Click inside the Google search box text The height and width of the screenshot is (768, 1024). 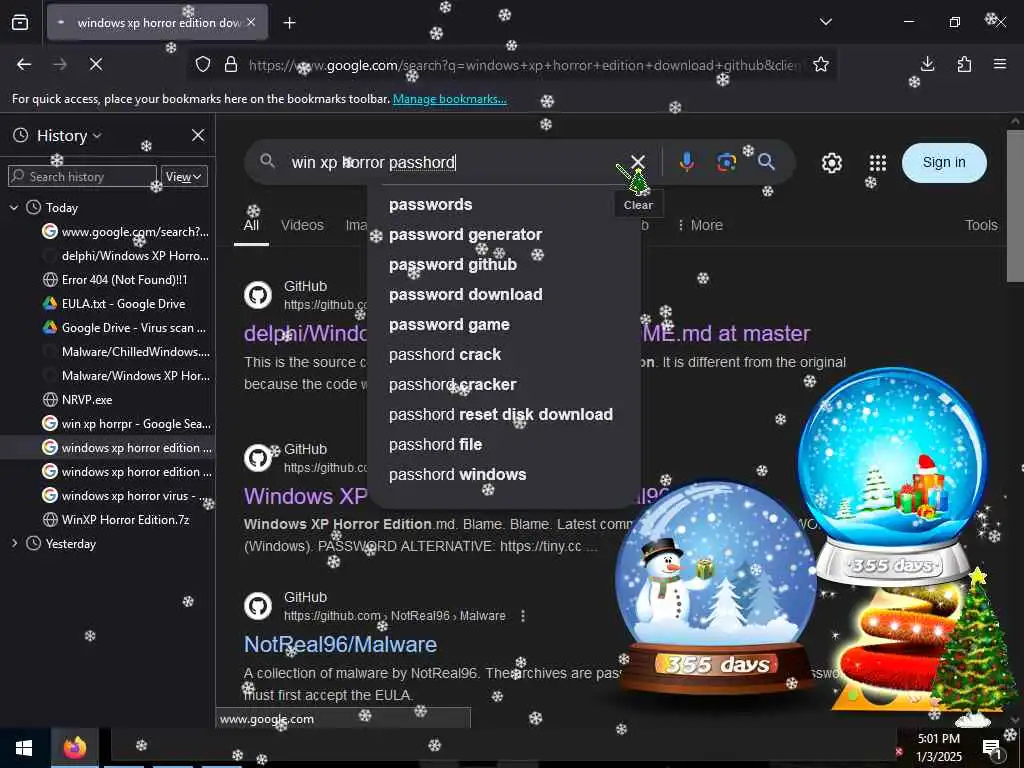[374, 163]
